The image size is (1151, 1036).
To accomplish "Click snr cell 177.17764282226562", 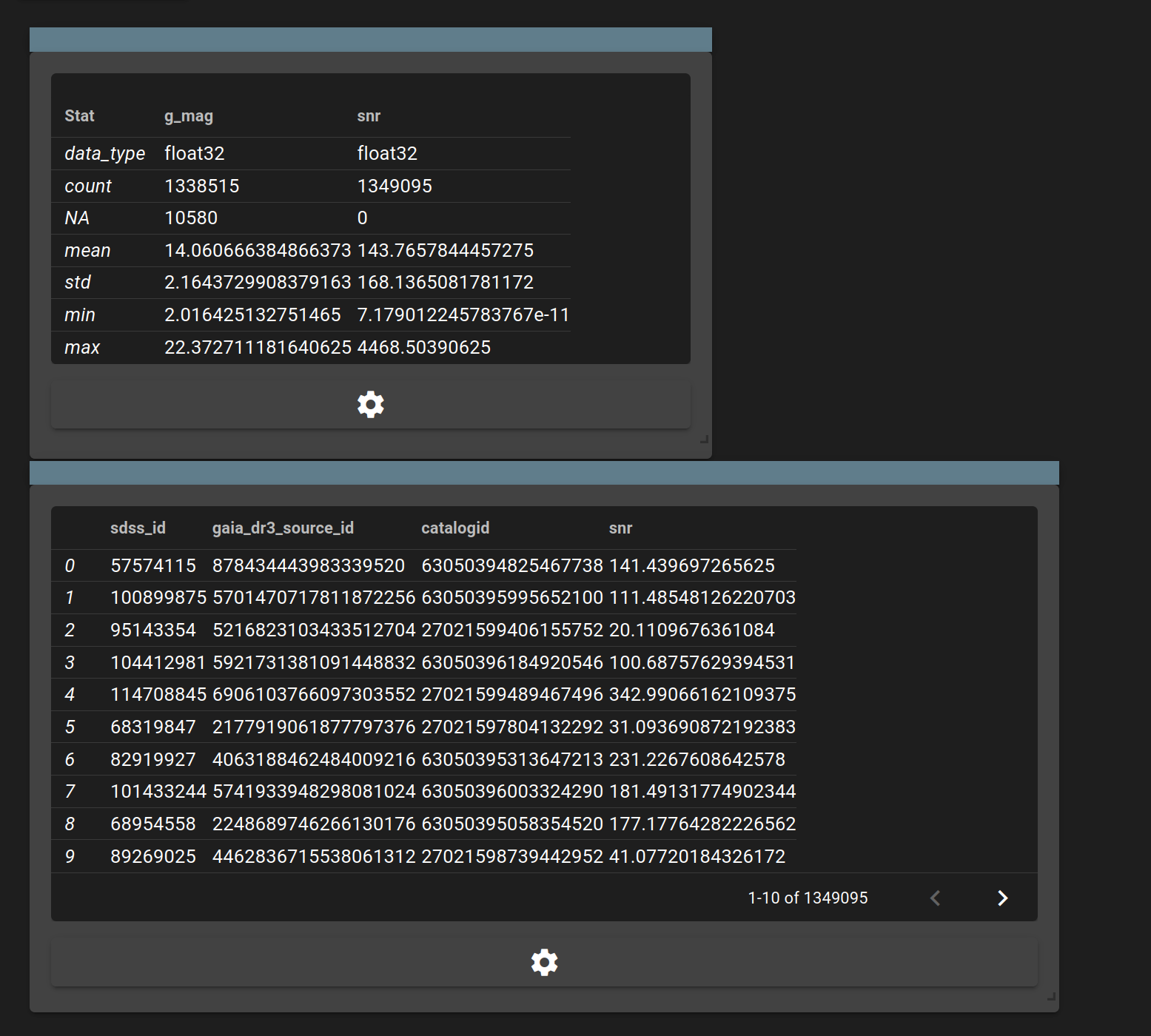I will pos(702,824).
